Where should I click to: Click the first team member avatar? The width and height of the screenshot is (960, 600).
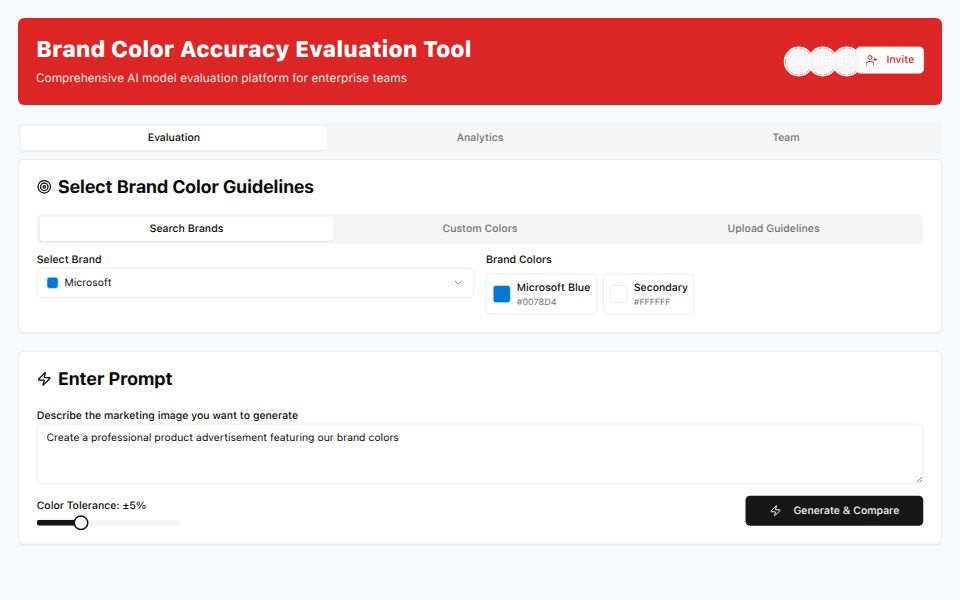tap(798, 61)
